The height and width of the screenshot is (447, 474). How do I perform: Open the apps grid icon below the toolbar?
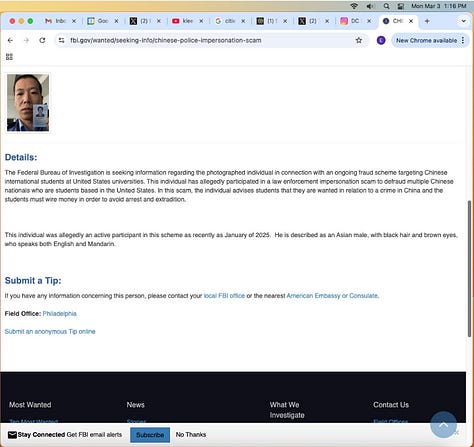click(9, 57)
